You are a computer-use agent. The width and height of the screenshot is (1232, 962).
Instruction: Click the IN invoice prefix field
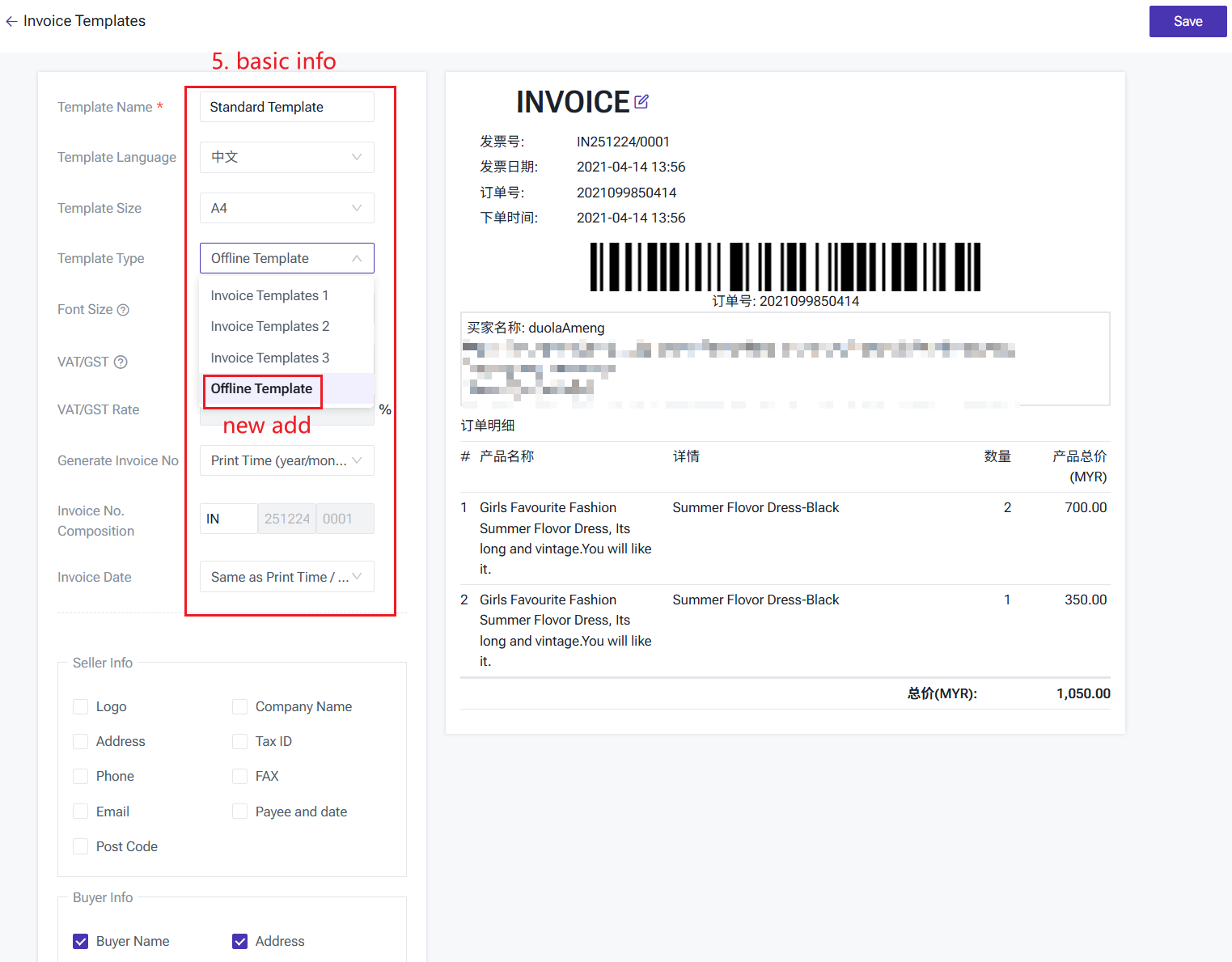pyautogui.click(x=228, y=519)
